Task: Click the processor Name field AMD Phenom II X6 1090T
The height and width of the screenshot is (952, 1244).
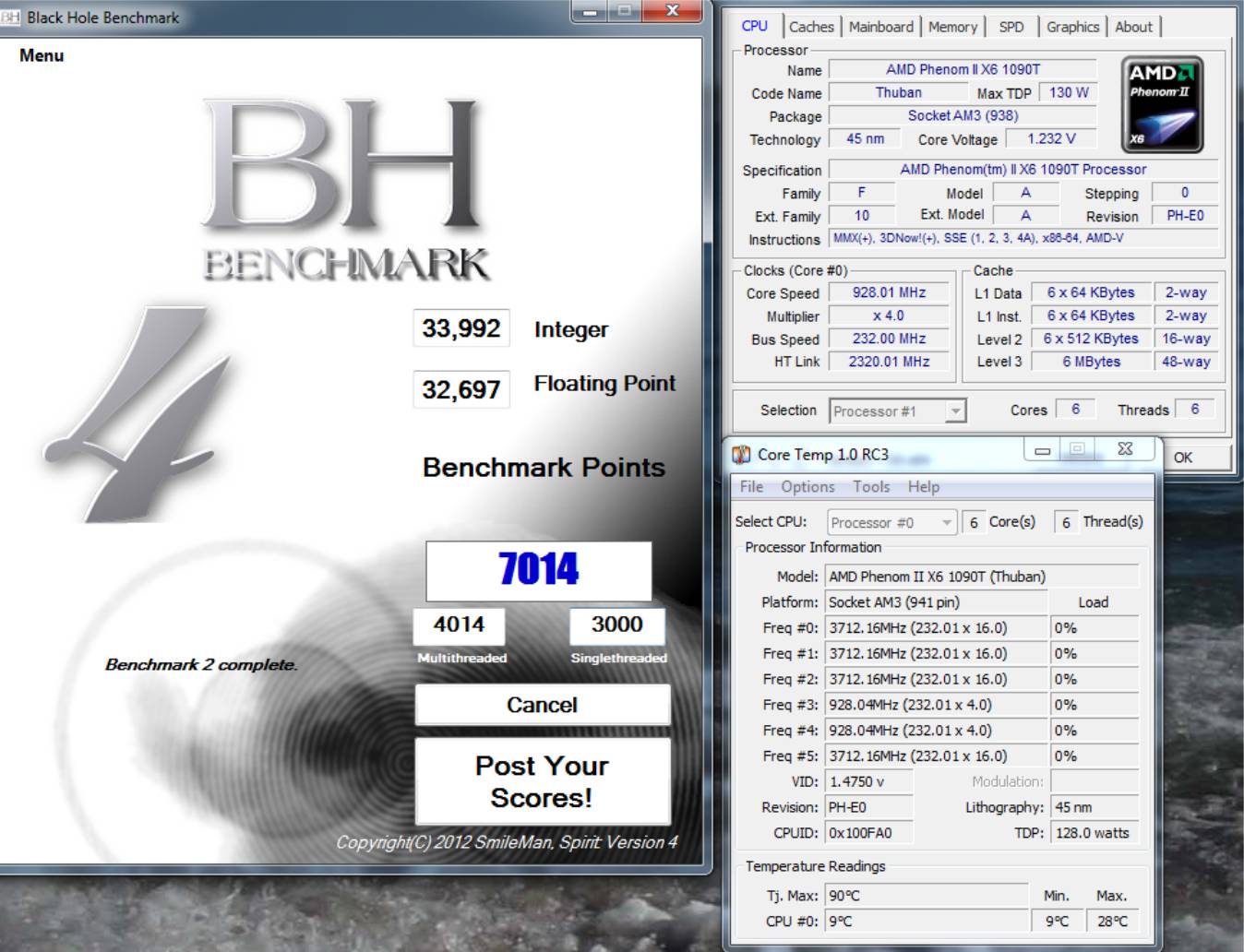Action: point(963,69)
